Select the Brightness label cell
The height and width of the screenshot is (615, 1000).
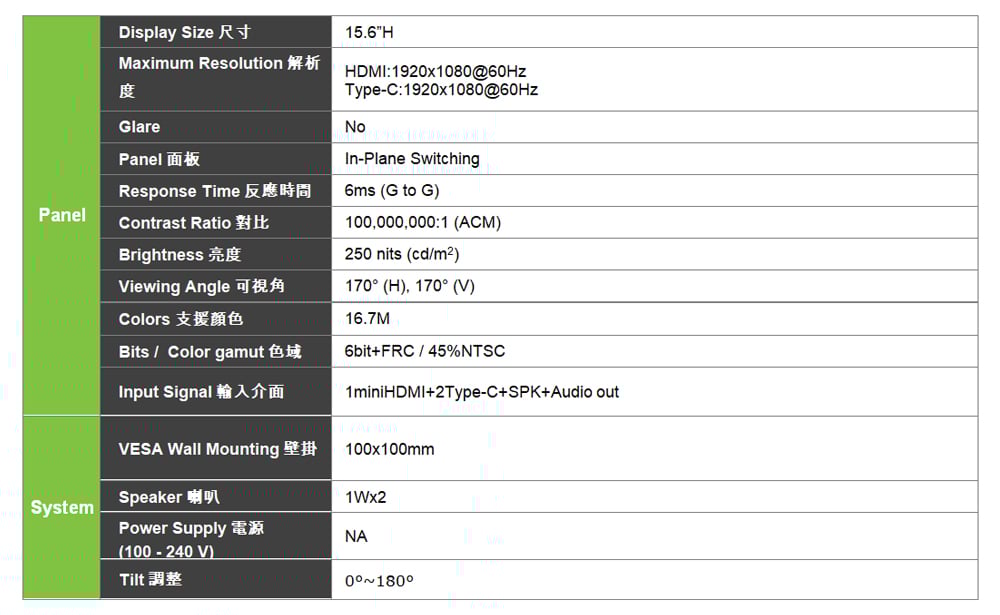[216, 255]
